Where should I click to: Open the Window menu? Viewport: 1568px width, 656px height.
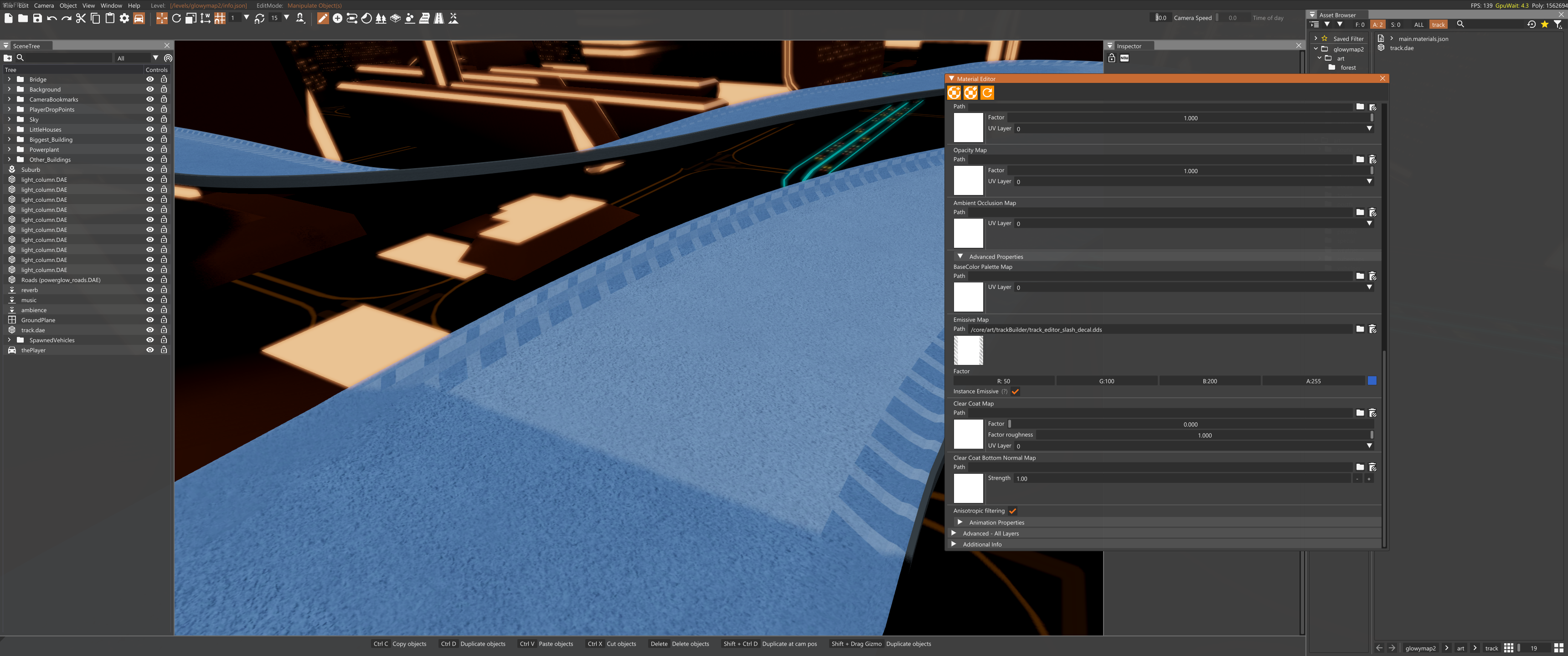111,5
